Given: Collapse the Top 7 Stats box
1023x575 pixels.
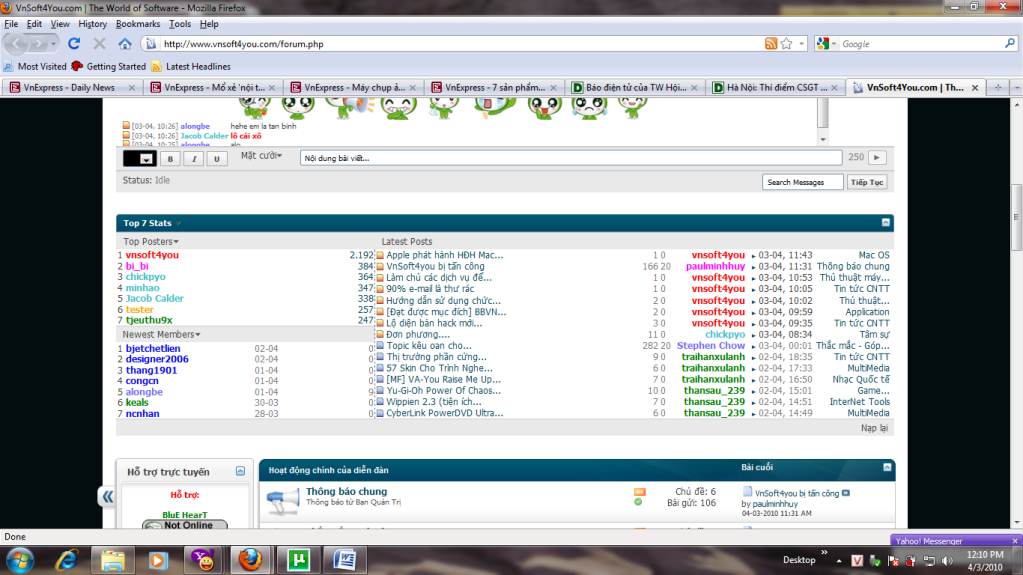Looking at the screenshot, I should pos(885,223).
